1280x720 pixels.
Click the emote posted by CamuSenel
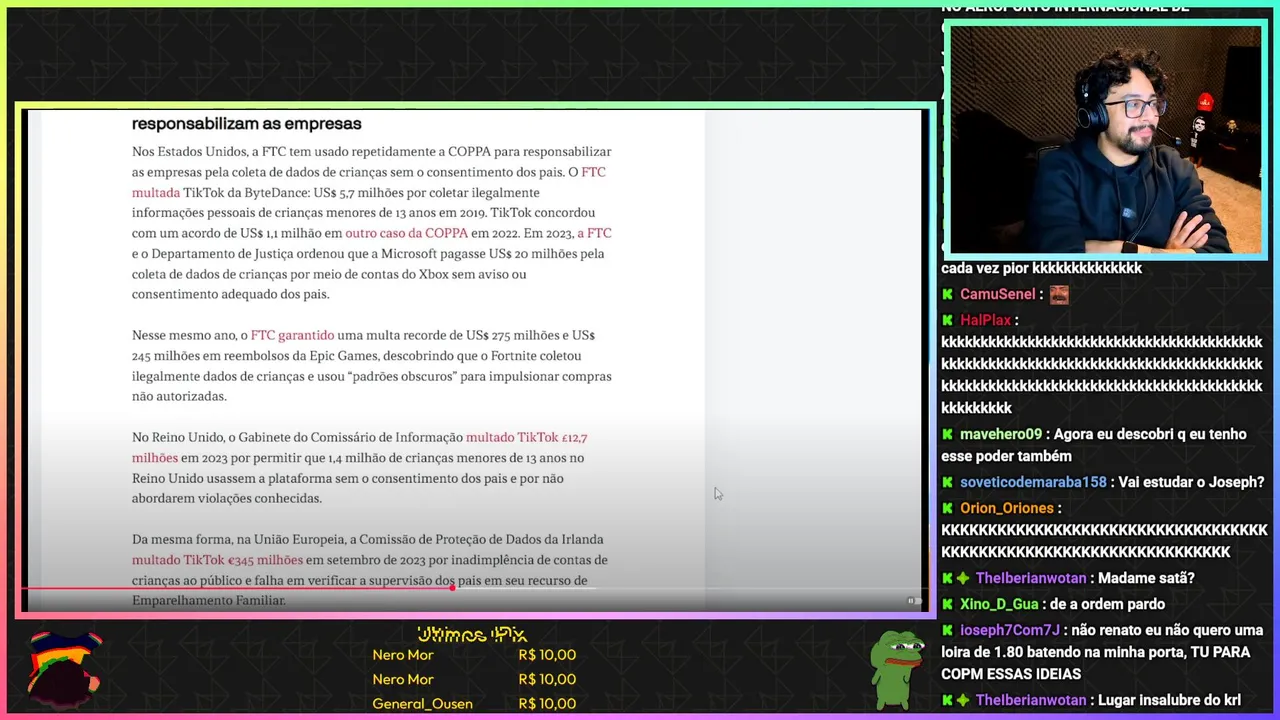[x=1059, y=294]
